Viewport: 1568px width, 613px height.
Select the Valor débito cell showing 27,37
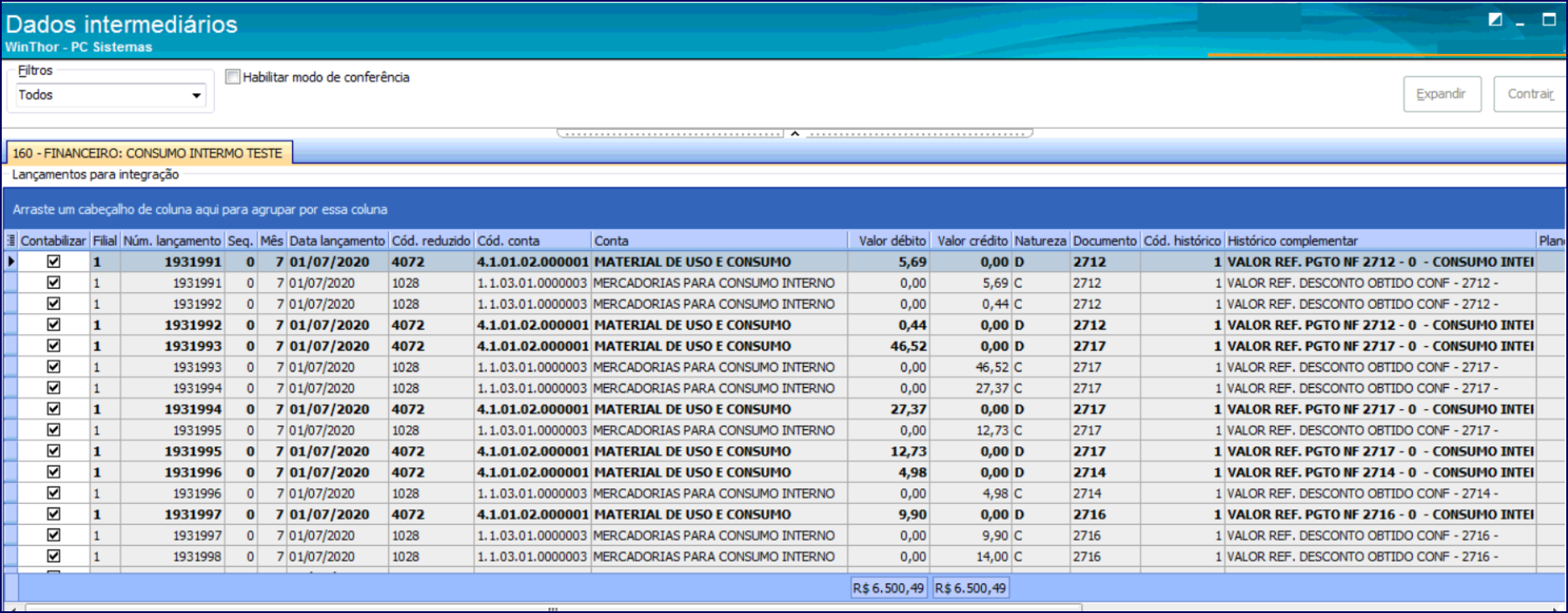pyautogui.click(x=889, y=409)
